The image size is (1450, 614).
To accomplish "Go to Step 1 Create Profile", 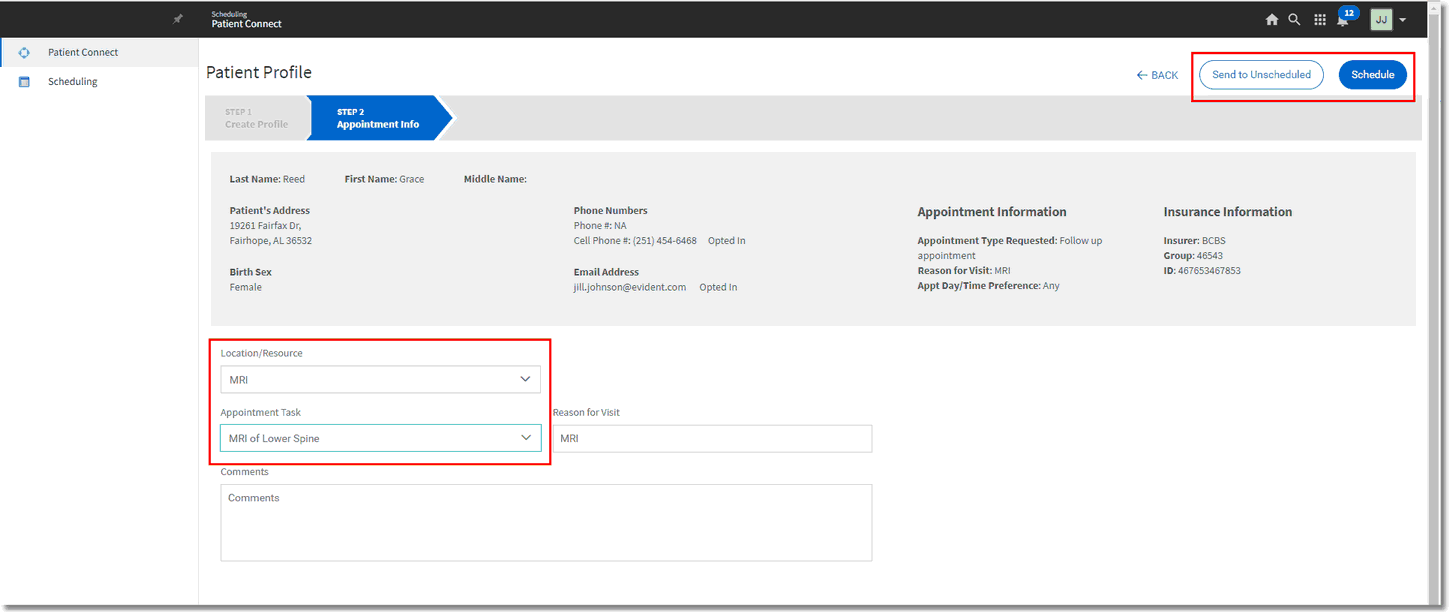I will 256,118.
